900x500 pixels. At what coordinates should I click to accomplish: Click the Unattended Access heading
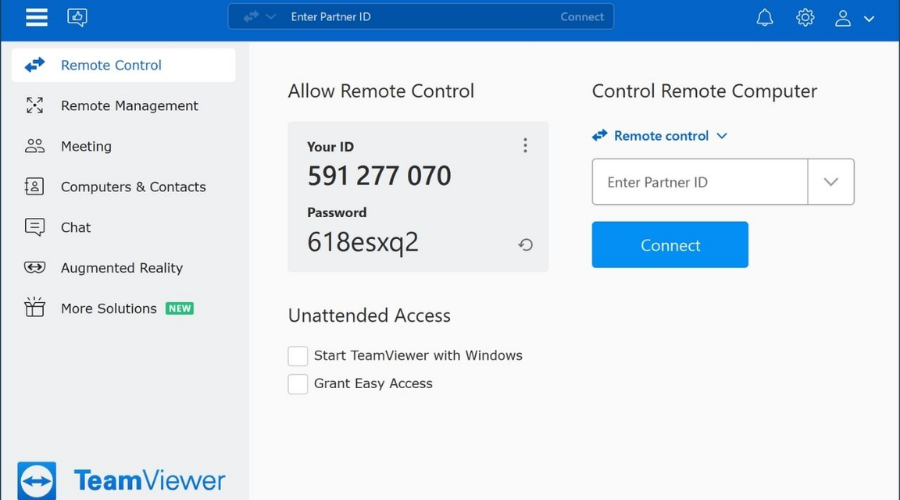click(x=369, y=315)
